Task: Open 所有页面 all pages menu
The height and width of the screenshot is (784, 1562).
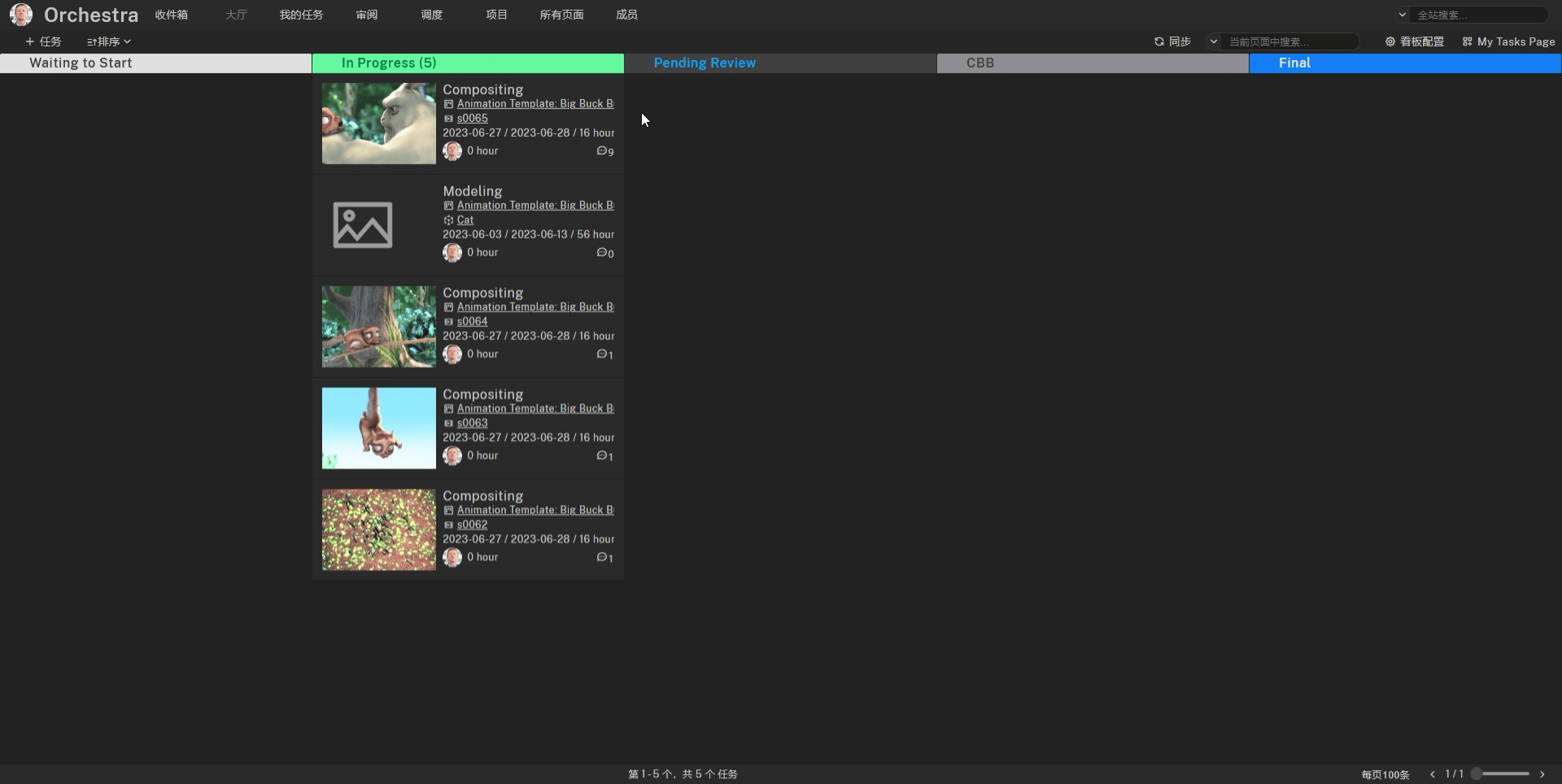Action: (x=561, y=15)
